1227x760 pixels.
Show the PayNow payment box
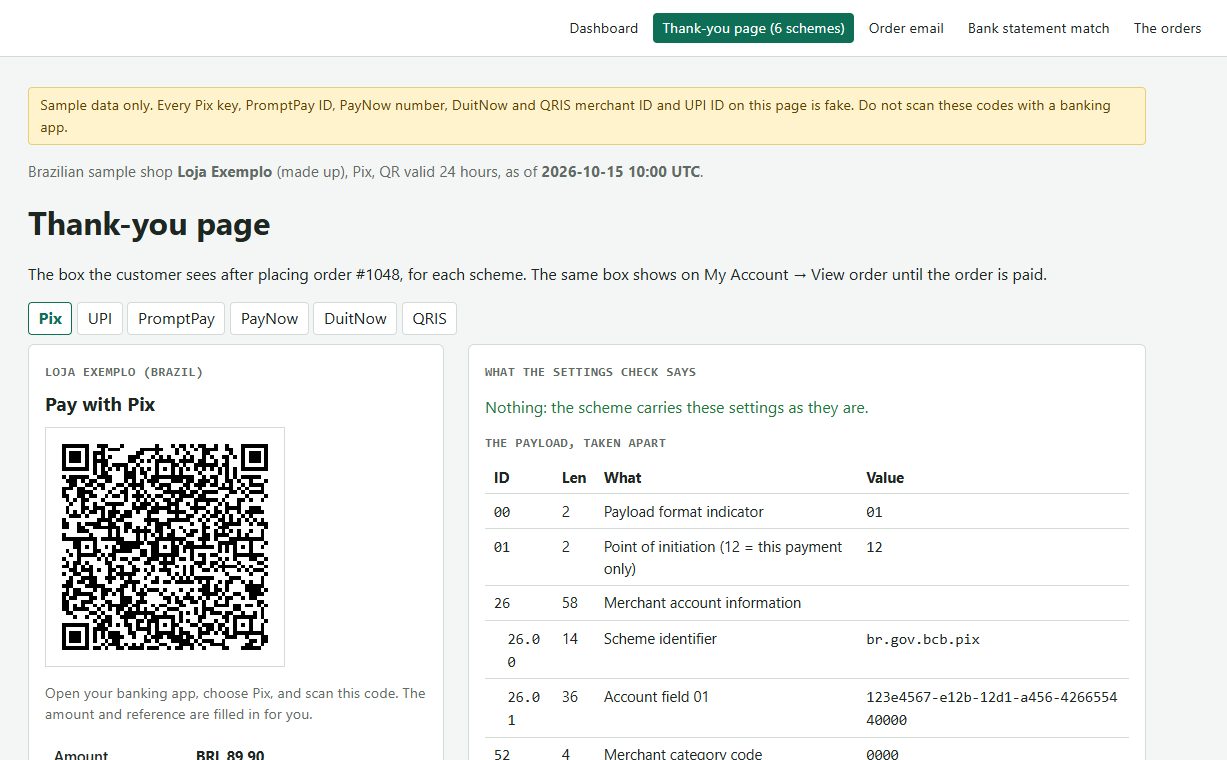coord(269,319)
